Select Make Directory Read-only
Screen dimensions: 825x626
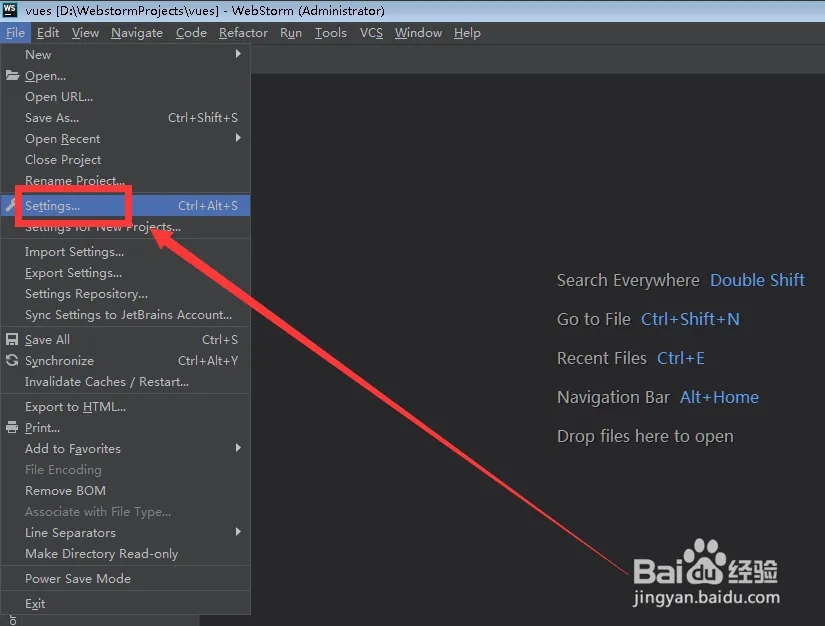[125, 553]
